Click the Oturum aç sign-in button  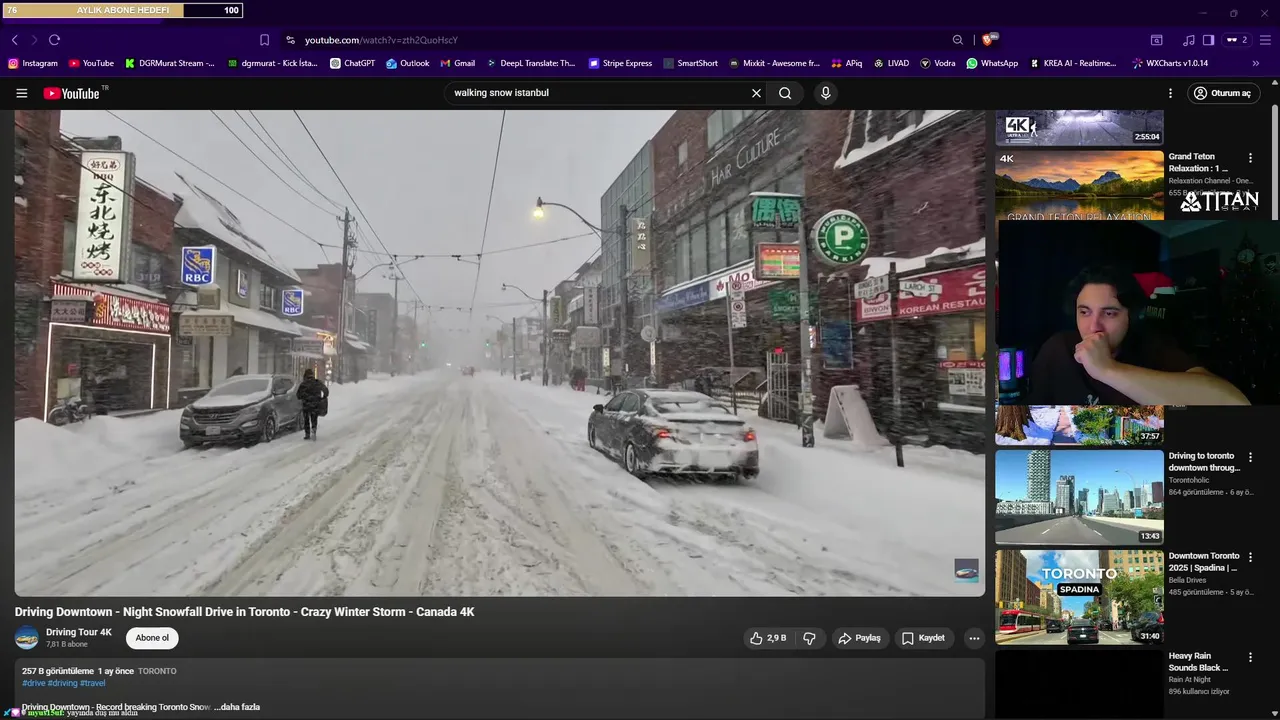[x=1222, y=93]
